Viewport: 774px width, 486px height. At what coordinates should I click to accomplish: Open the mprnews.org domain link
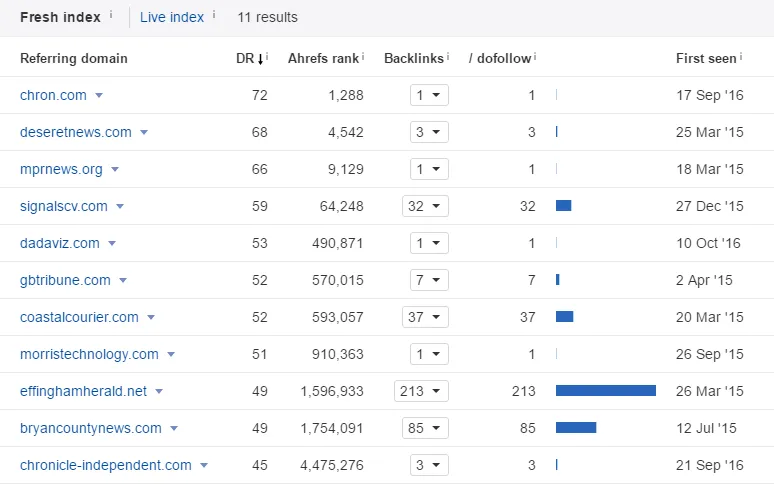click(x=61, y=169)
